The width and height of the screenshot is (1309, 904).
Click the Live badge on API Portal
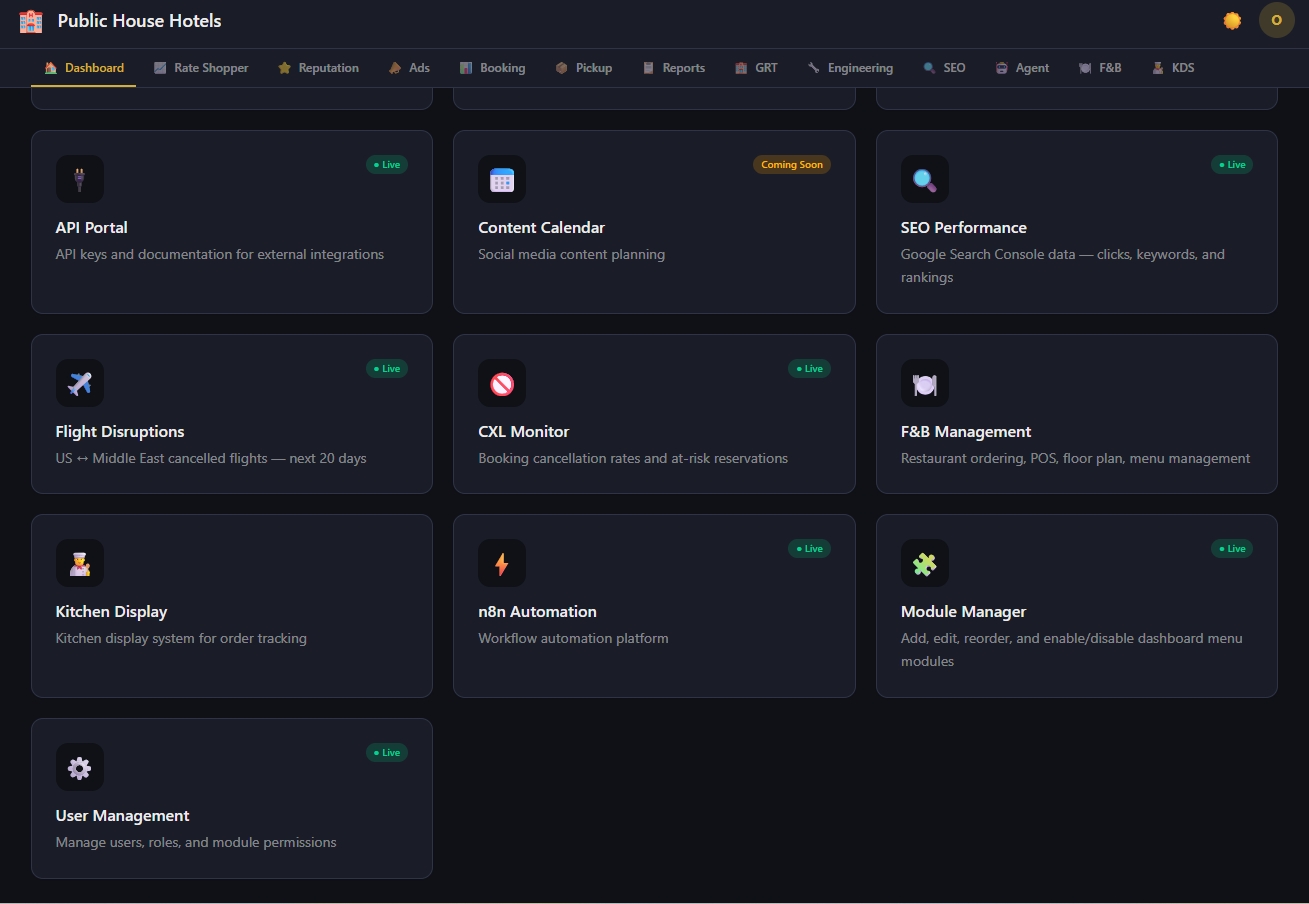(387, 165)
